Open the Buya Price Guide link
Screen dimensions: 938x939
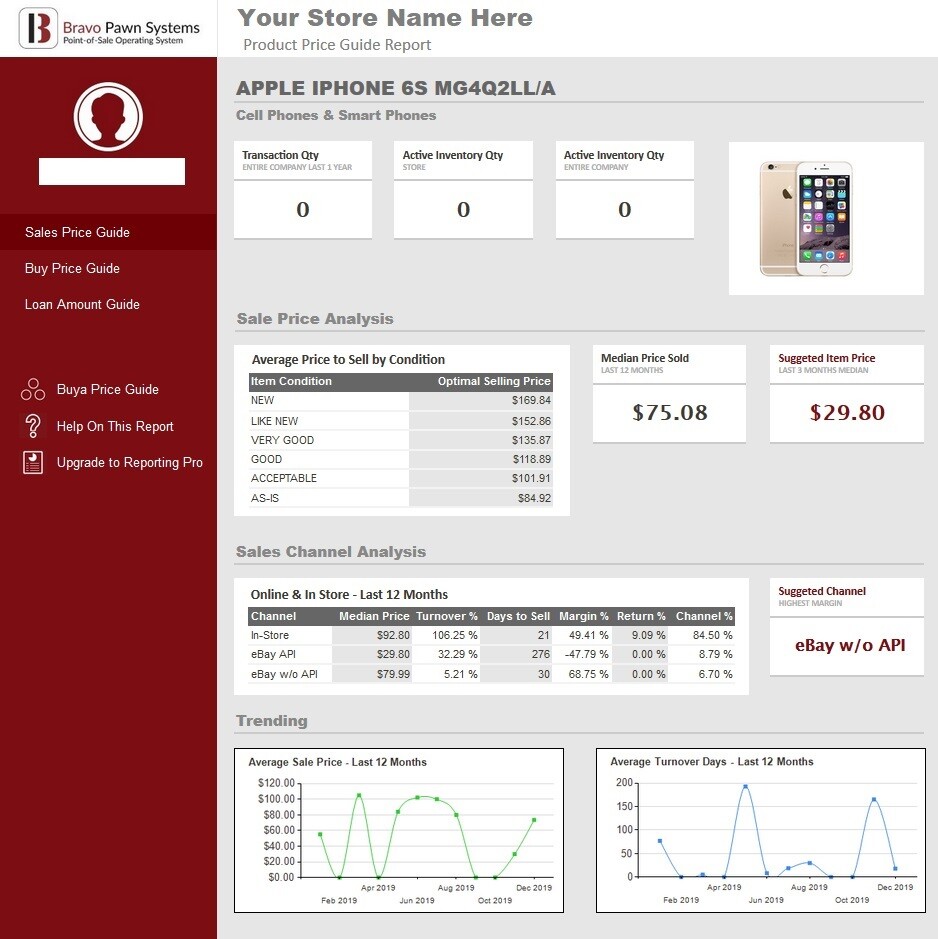point(108,389)
